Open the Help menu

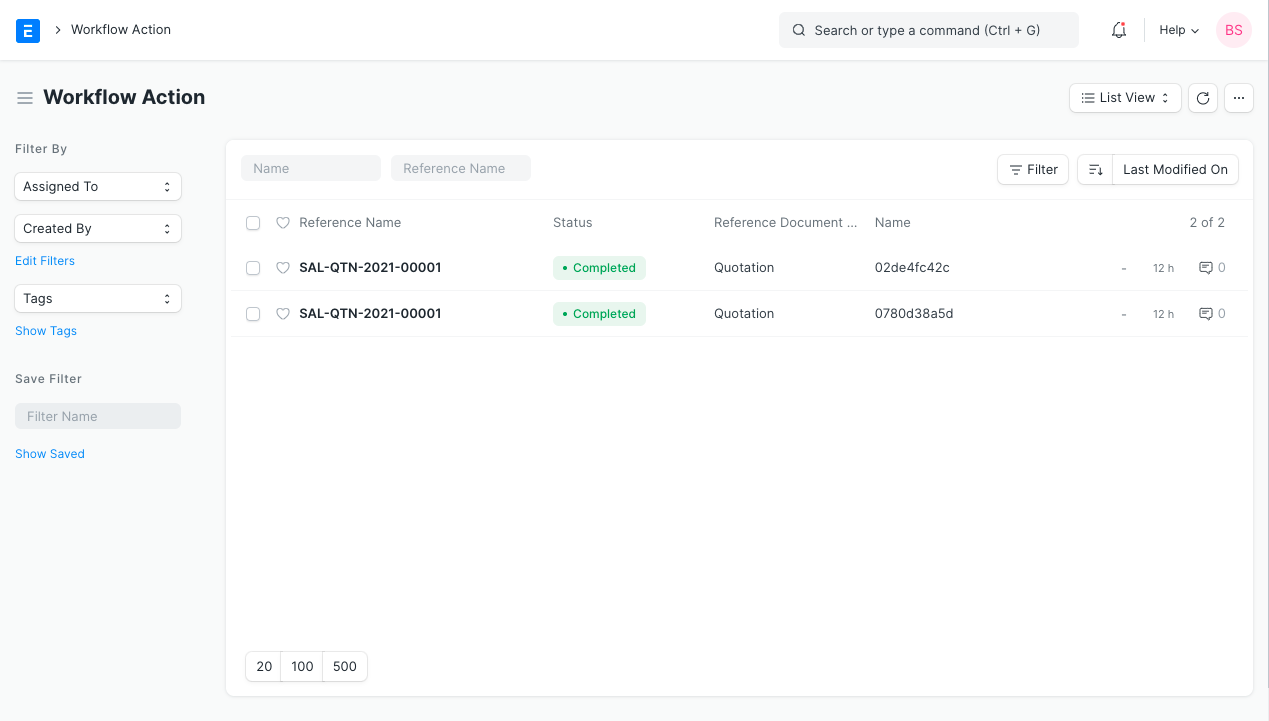click(1177, 30)
